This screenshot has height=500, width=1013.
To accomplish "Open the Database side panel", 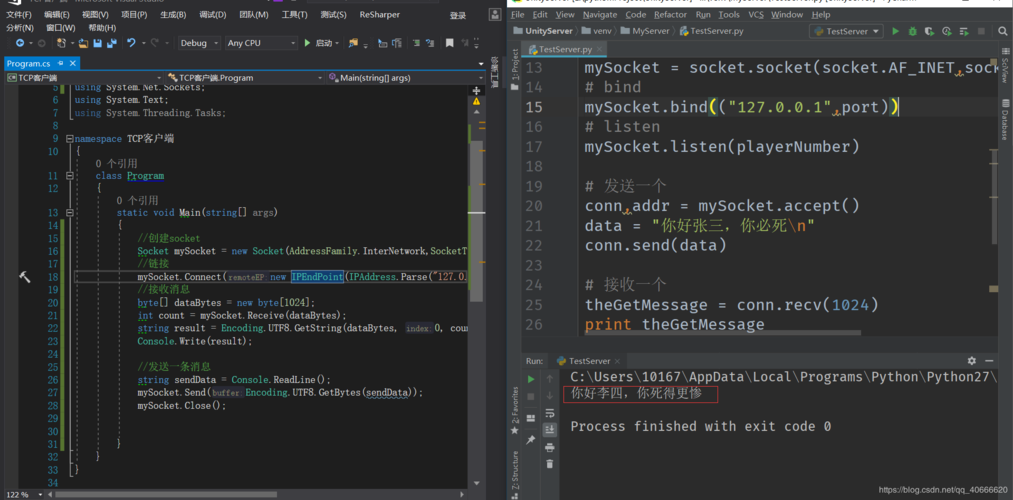I will 1006,120.
